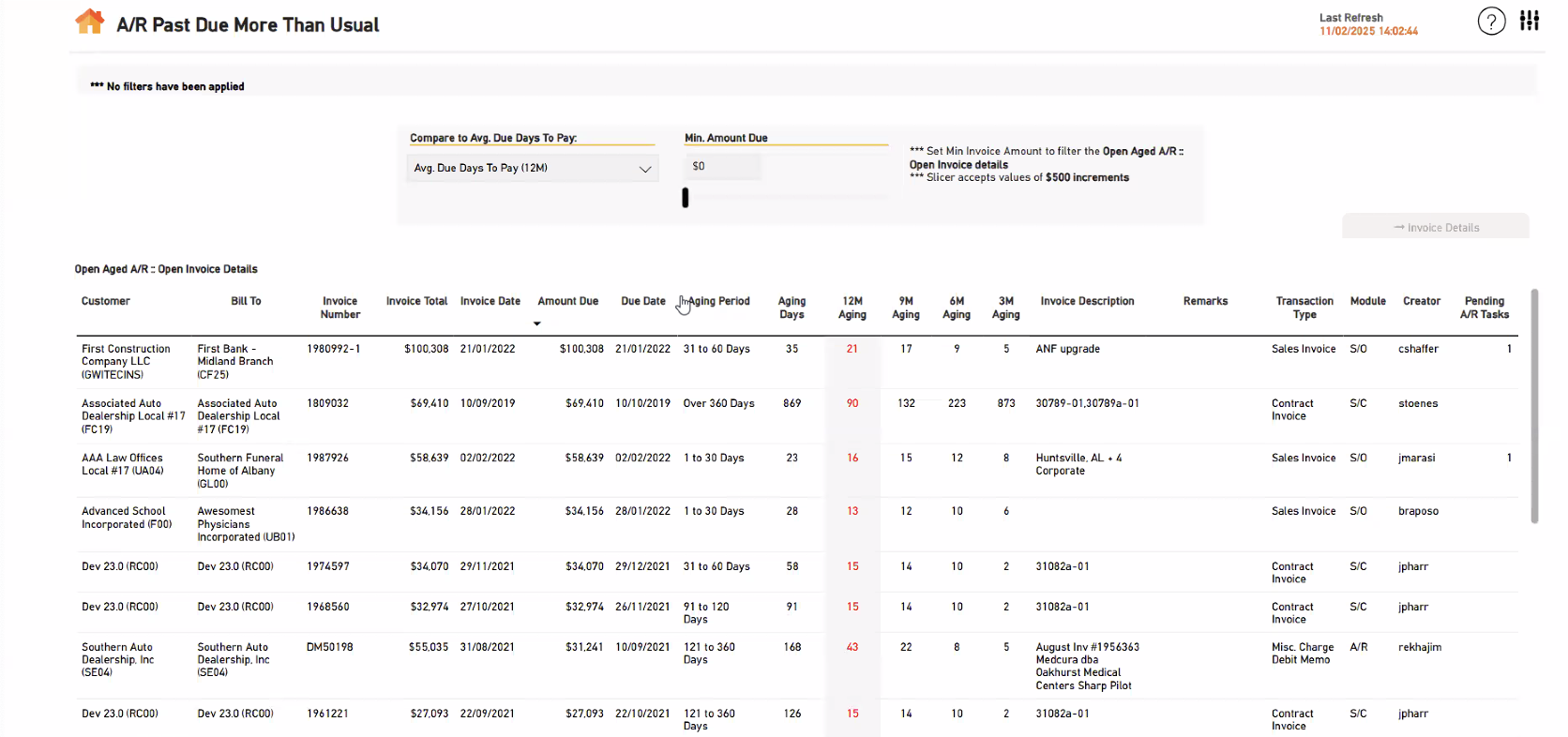The width and height of the screenshot is (1568, 737).
Task: Select invoice number 1809032
Action: [x=327, y=403]
